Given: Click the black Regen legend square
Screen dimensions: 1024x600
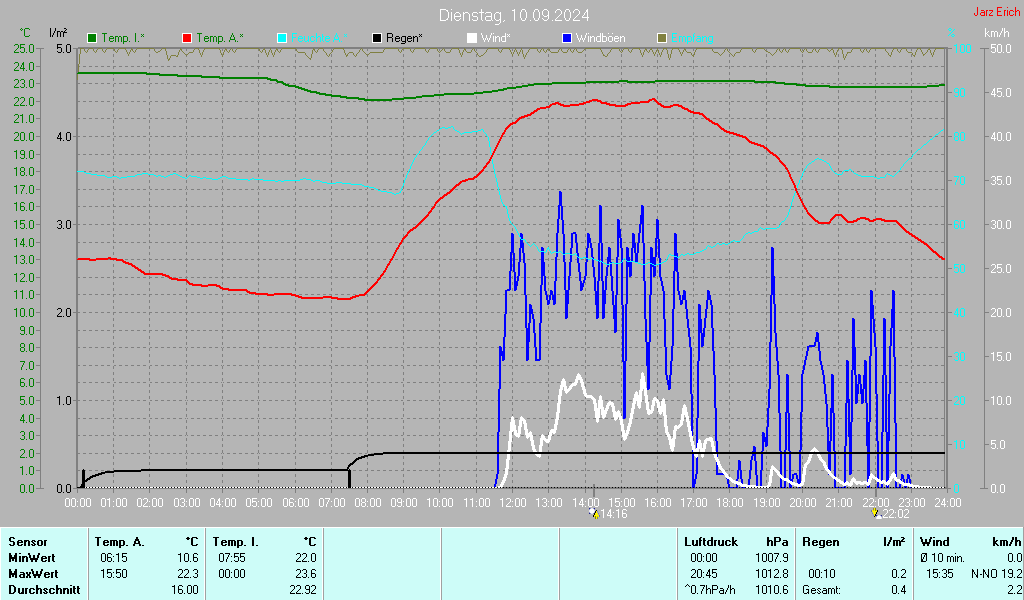Looking at the screenshot, I should coord(377,38).
